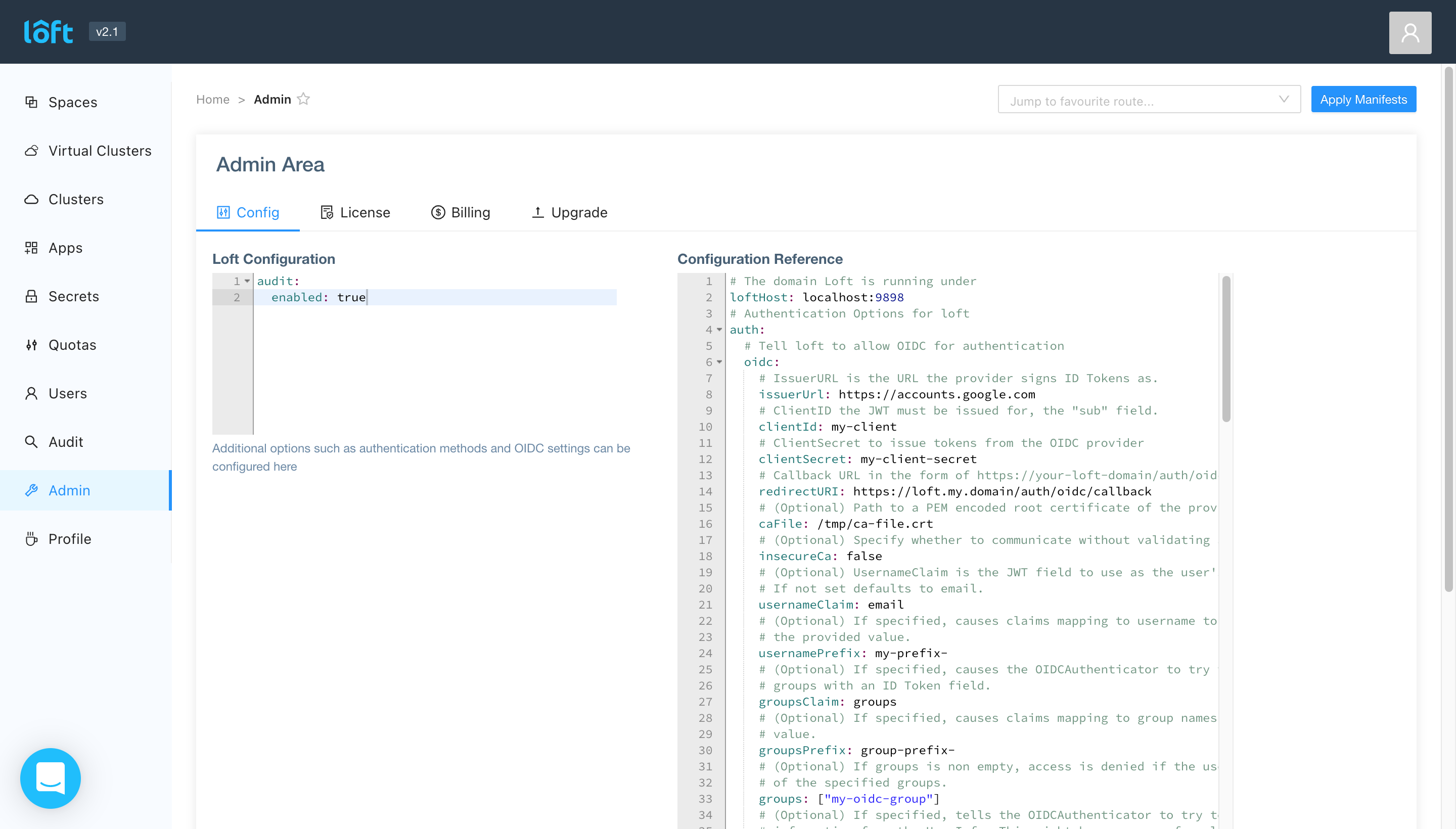Open Audit via the magnifier icon
Viewport: 1456px width, 829px height.
(31, 442)
